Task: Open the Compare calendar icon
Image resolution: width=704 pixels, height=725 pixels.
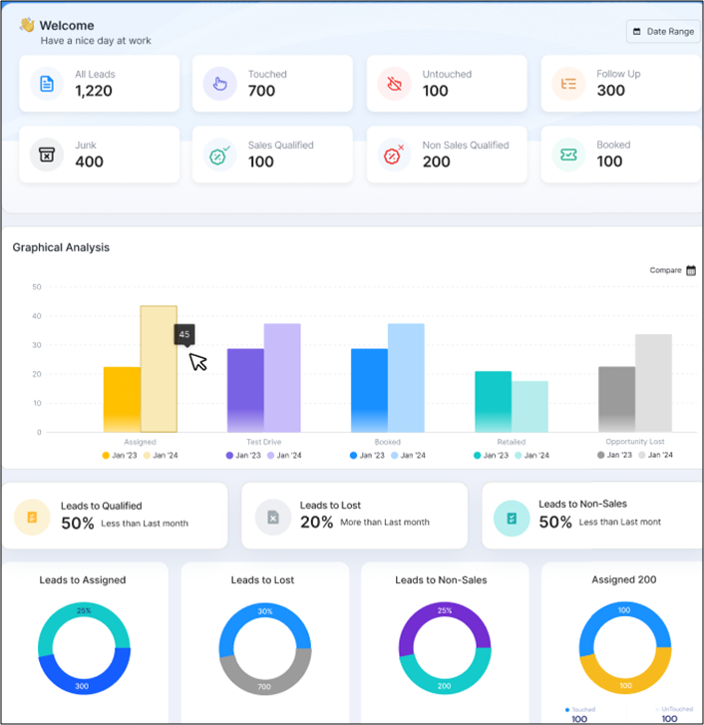Action: 691,270
